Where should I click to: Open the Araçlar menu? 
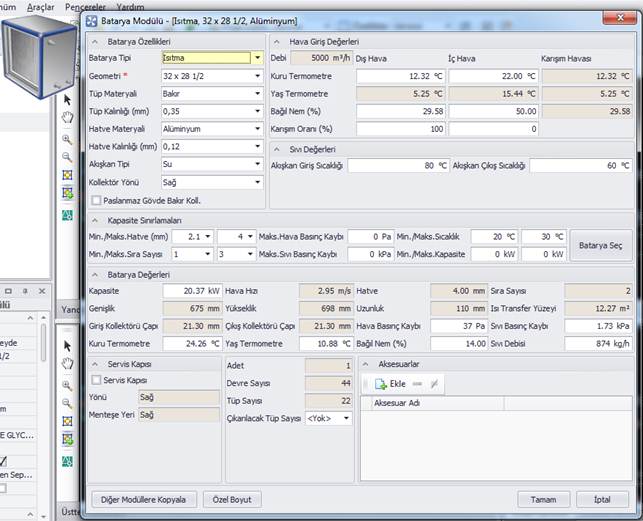[41, 6]
